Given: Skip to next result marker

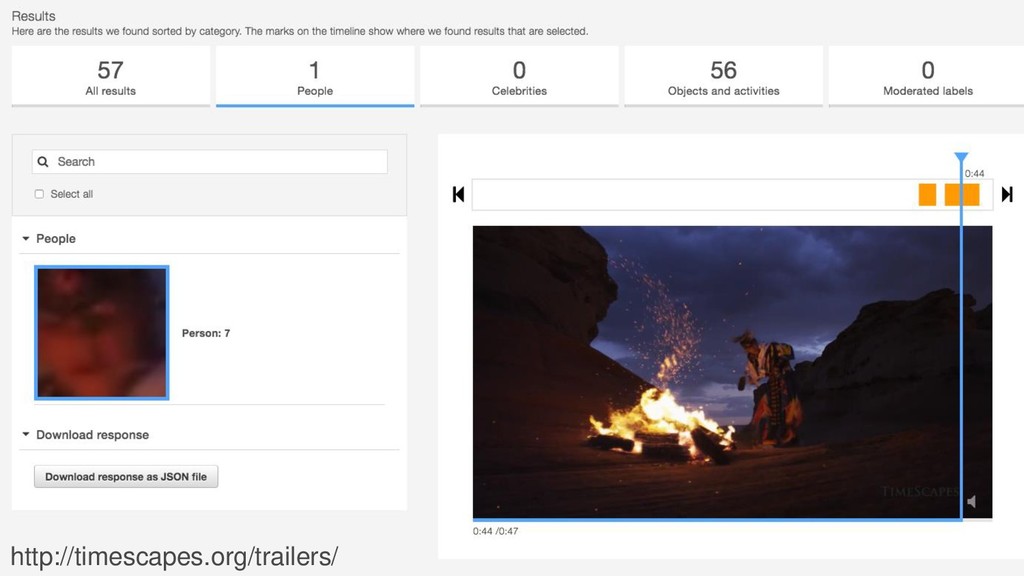Looking at the screenshot, I should coord(1007,194).
